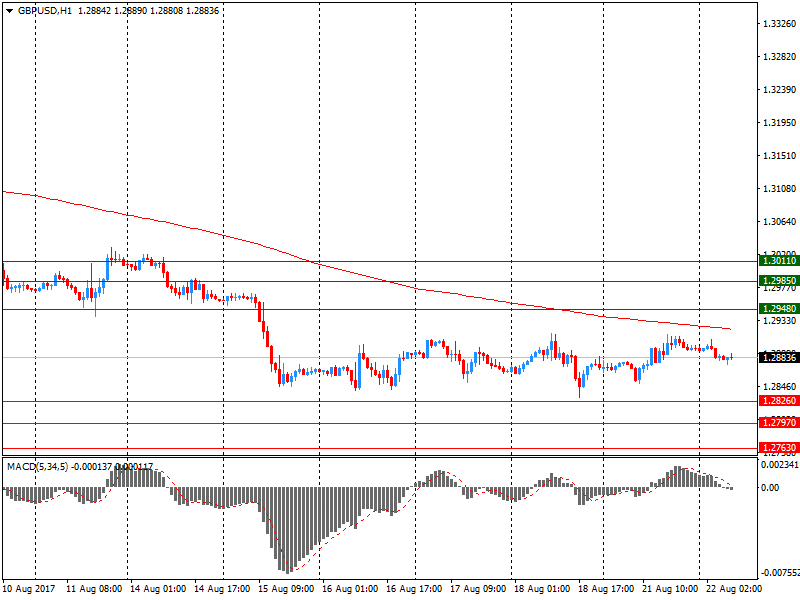Viewport: 800px width, 600px height.
Task: Click the 1.30640 price scale value
Action: (779, 221)
